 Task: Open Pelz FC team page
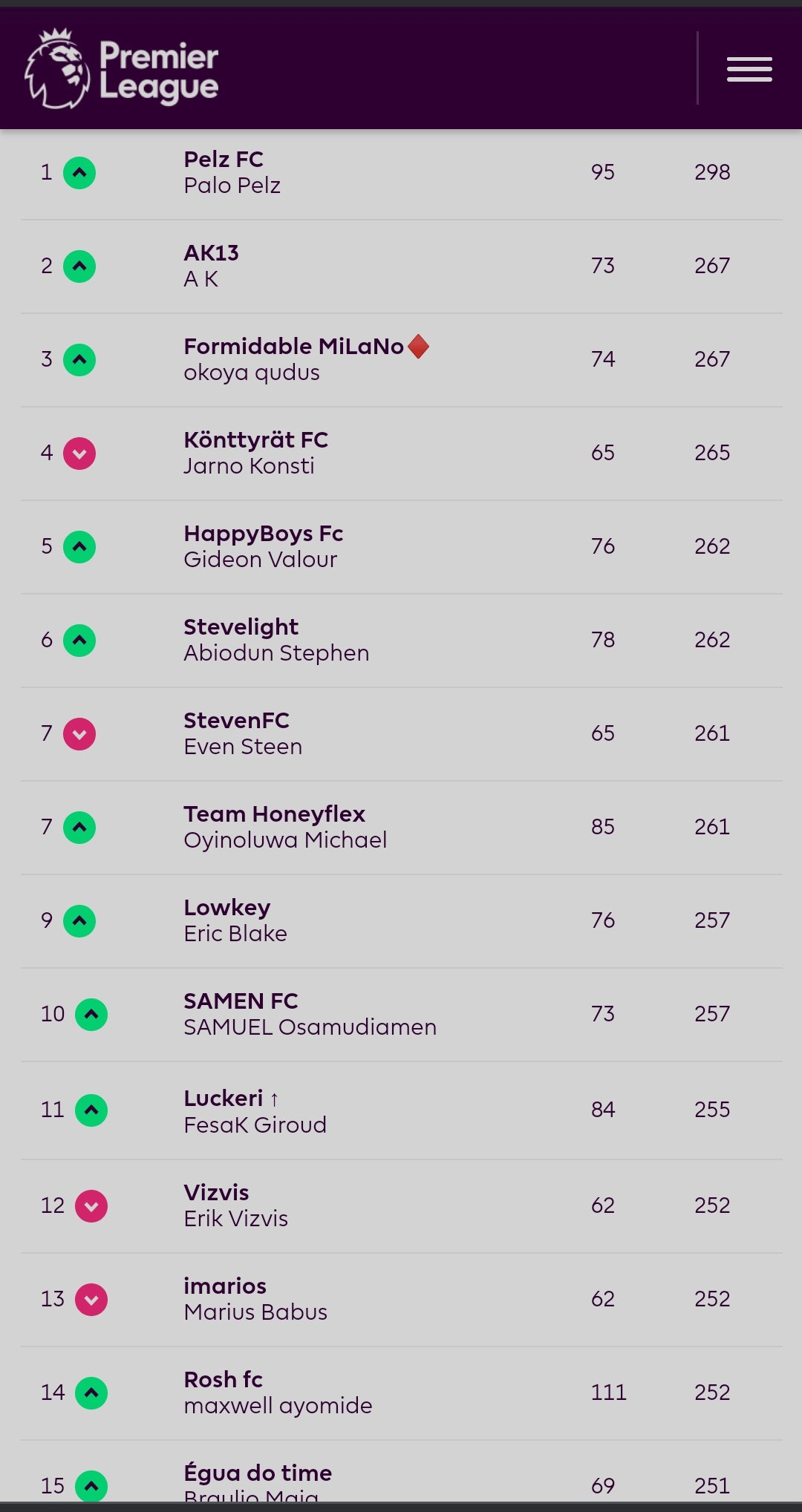pos(224,159)
